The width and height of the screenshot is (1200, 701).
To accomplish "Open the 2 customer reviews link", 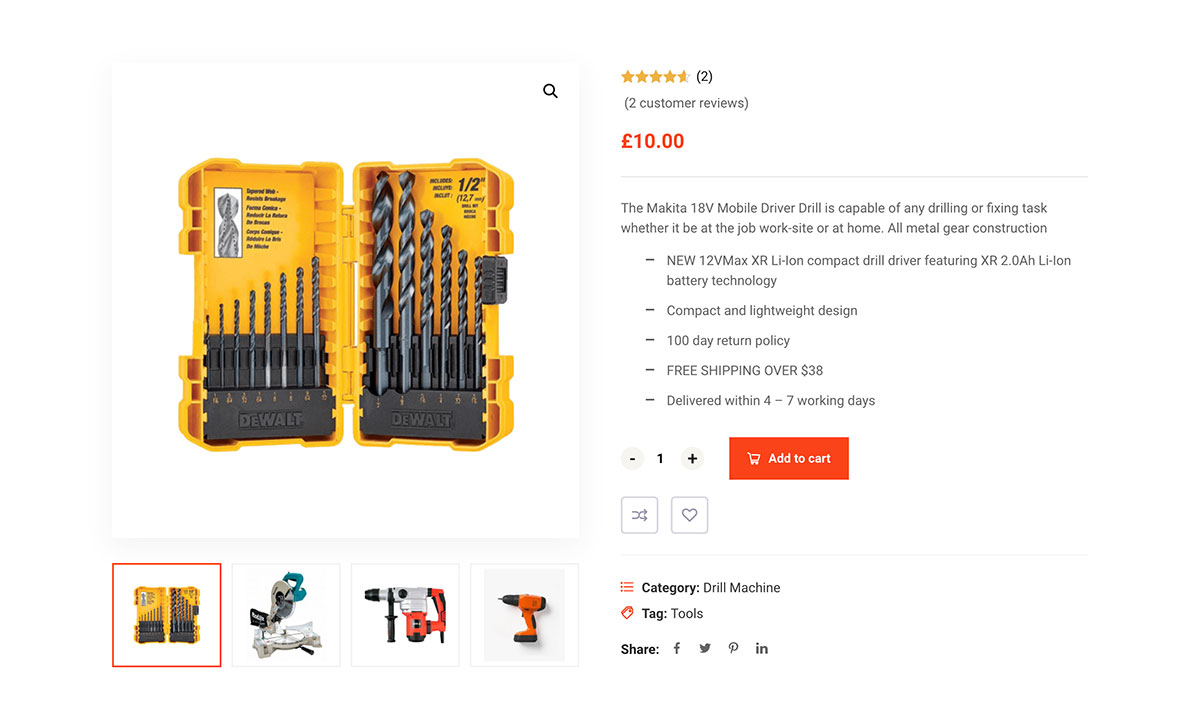I will point(686,103).
